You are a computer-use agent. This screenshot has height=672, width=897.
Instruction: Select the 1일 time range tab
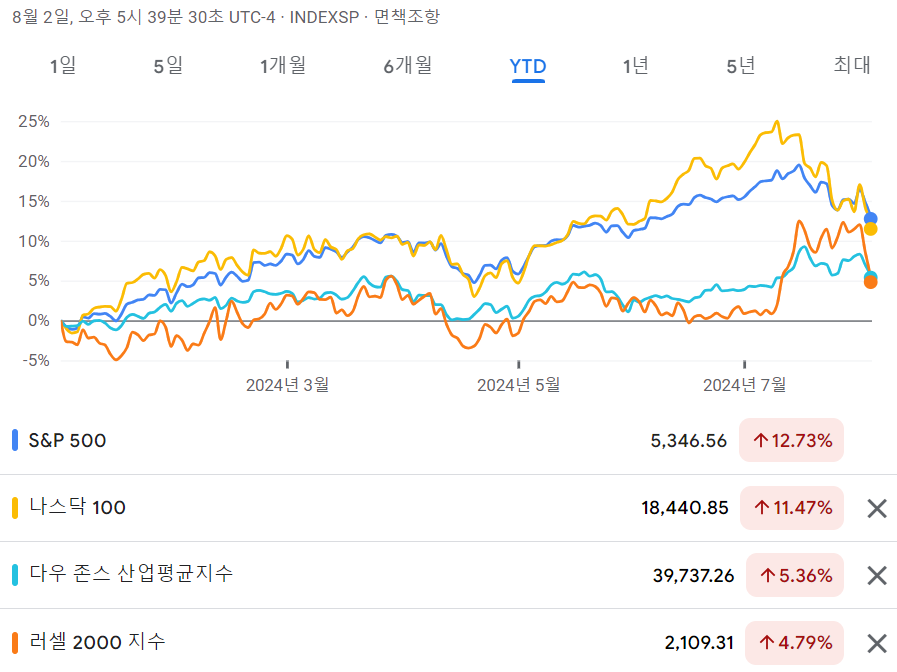pos(63,66)
